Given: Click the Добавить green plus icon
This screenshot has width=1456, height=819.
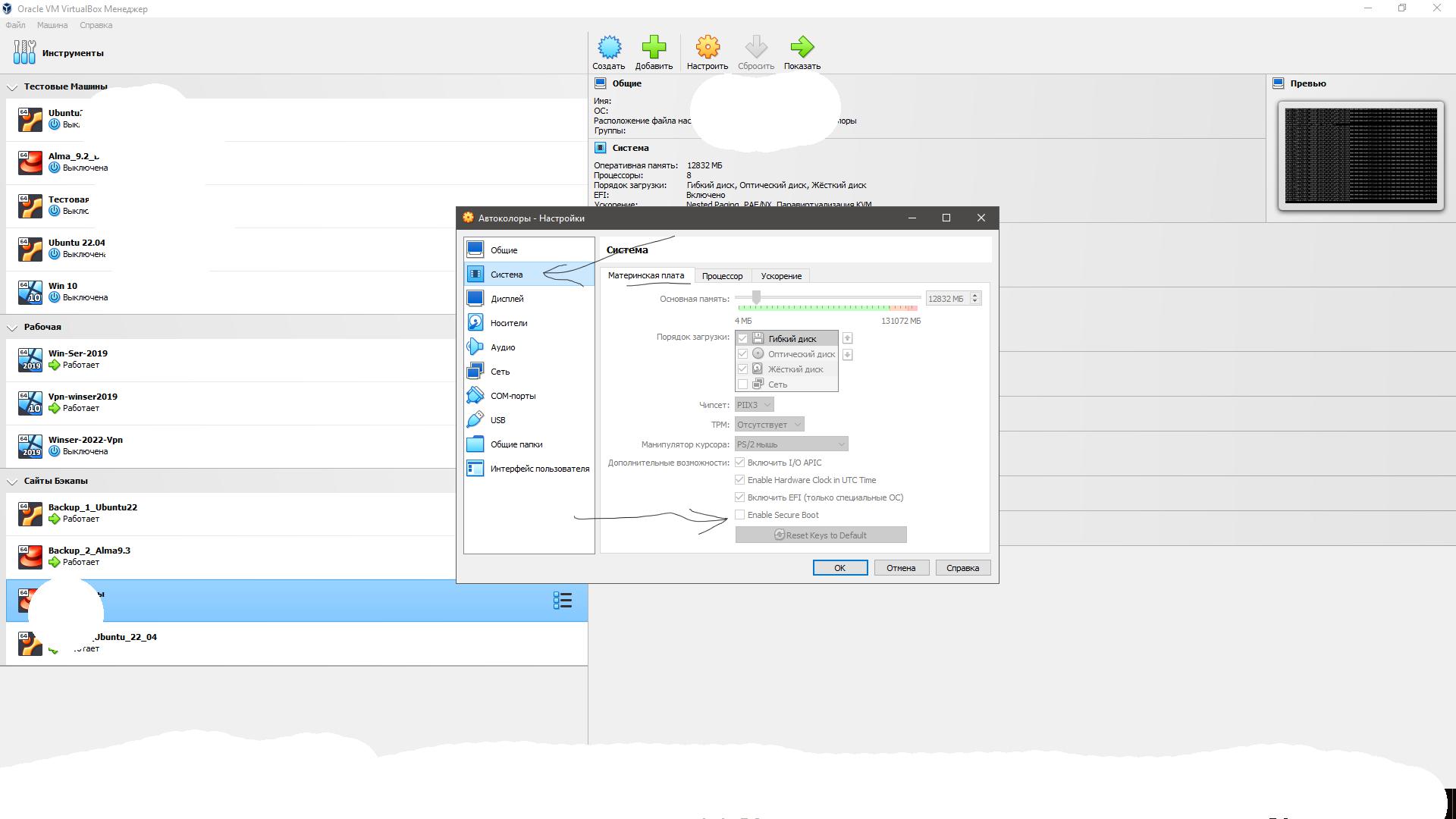Looking at the screenshot, I should coord(653,48).
